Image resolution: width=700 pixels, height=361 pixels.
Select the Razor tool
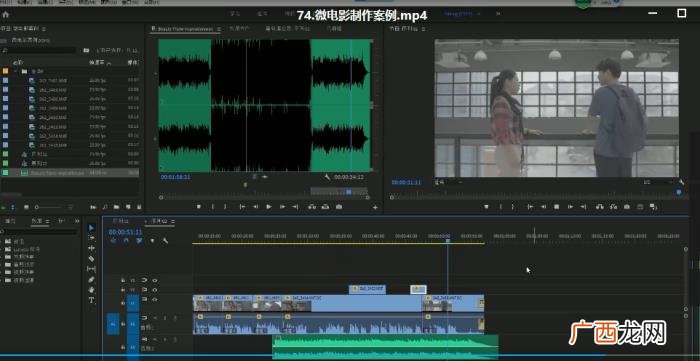91,258
